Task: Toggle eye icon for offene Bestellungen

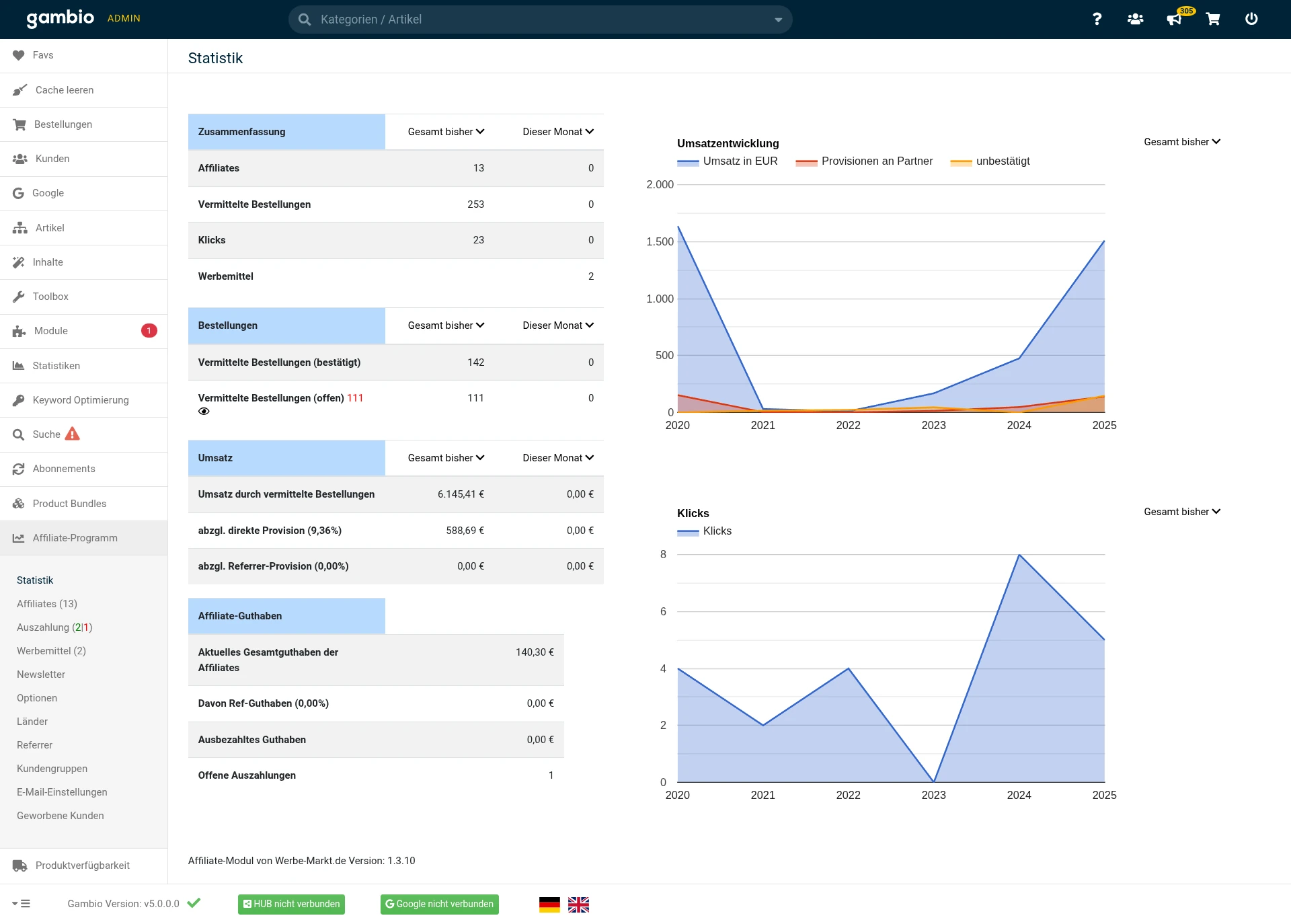Action: 204,412
